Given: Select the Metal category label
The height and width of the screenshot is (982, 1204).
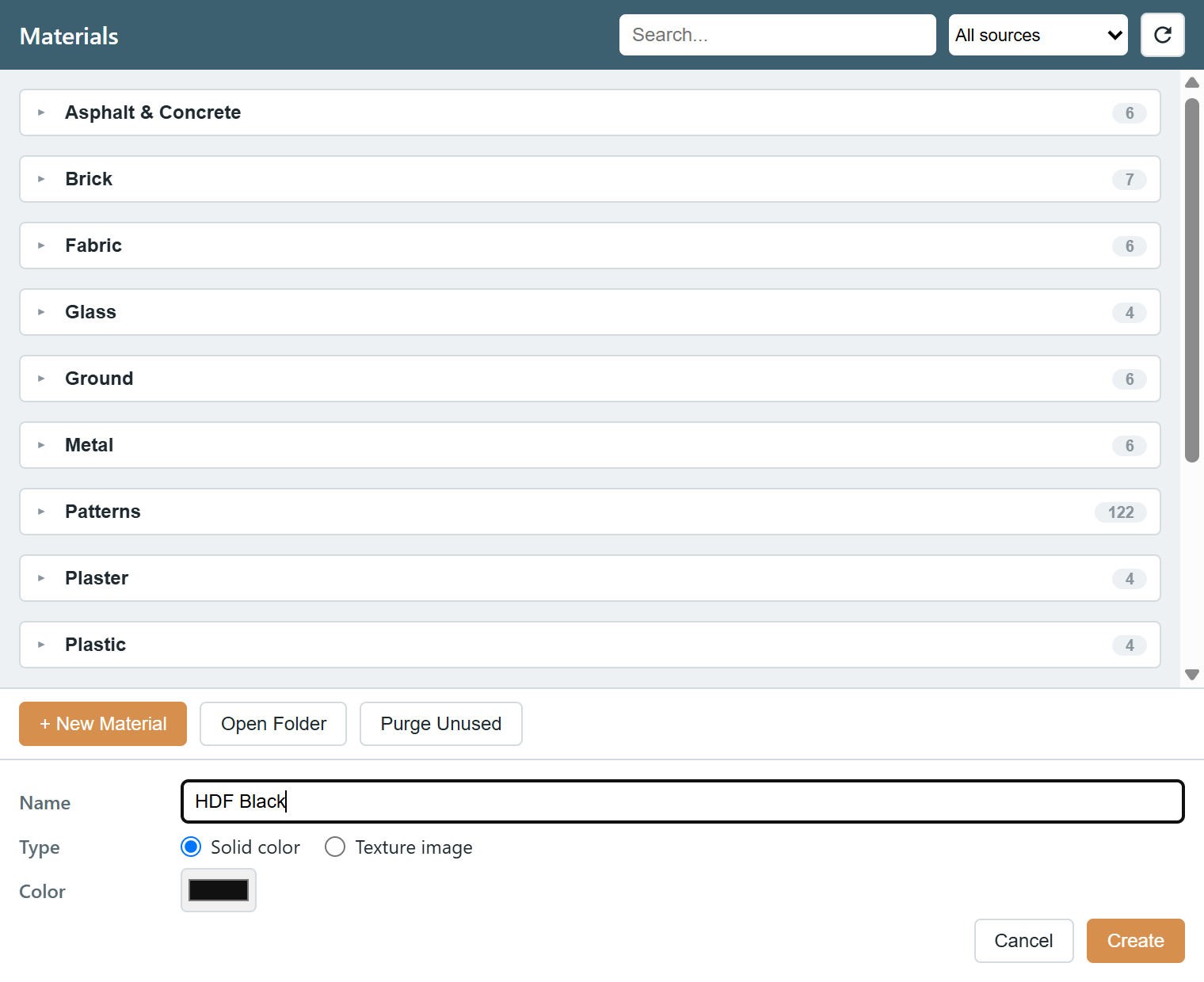Looking at the screenshot, I should pyautogui.click(x=89, y=445).
